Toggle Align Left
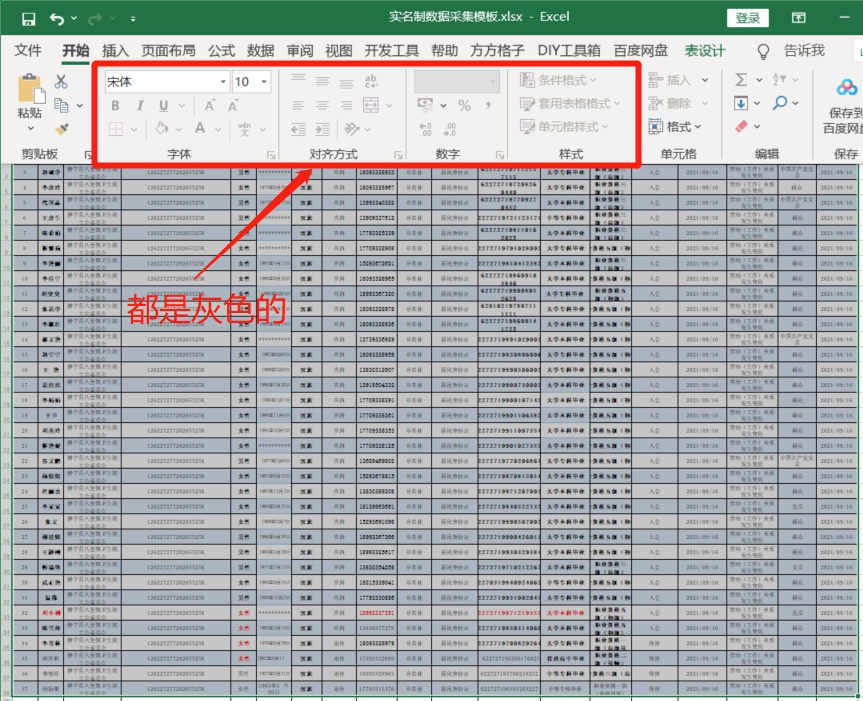This screenshot has width=863, height=701. click(298, 105)
